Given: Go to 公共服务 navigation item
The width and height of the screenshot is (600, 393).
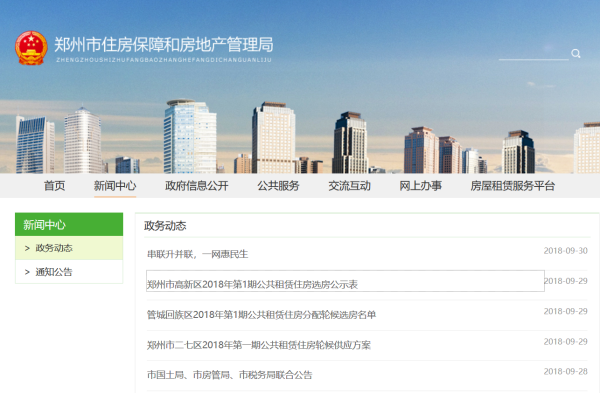Looking at the screenshot, I should pyautogui.click(x=278, y=186).
